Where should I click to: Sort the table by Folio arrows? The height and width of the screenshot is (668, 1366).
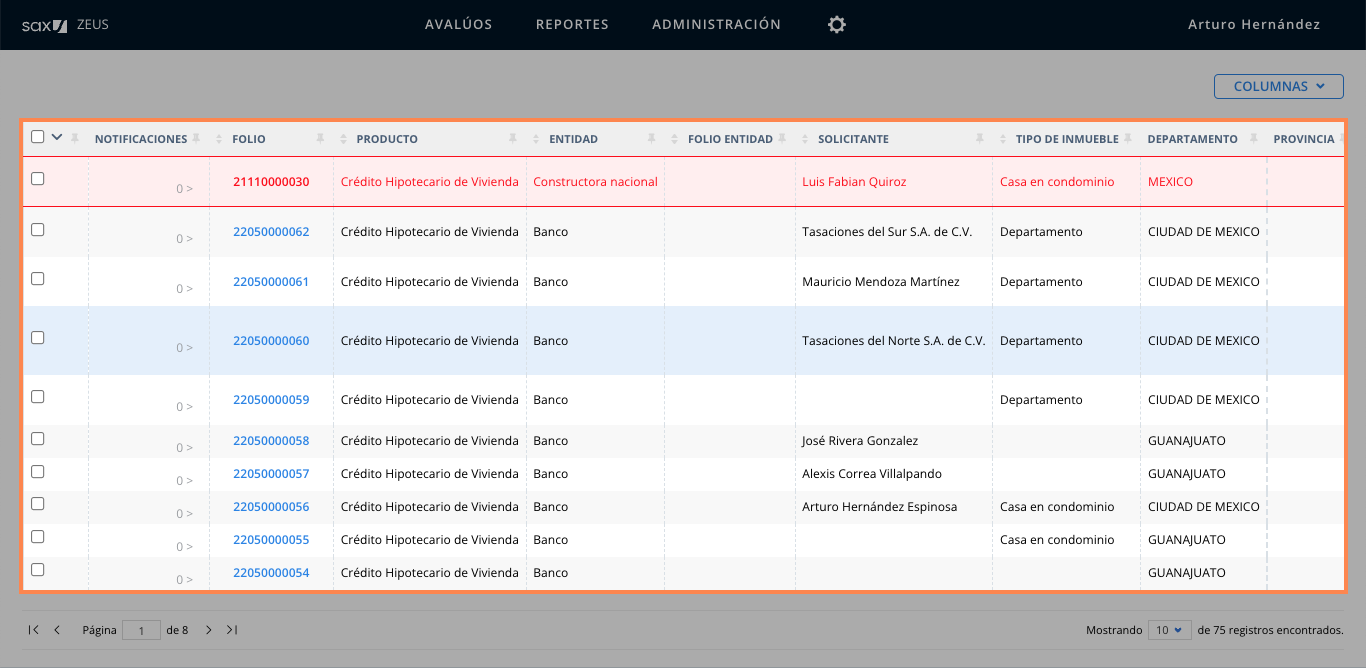(x=220, y=139)
